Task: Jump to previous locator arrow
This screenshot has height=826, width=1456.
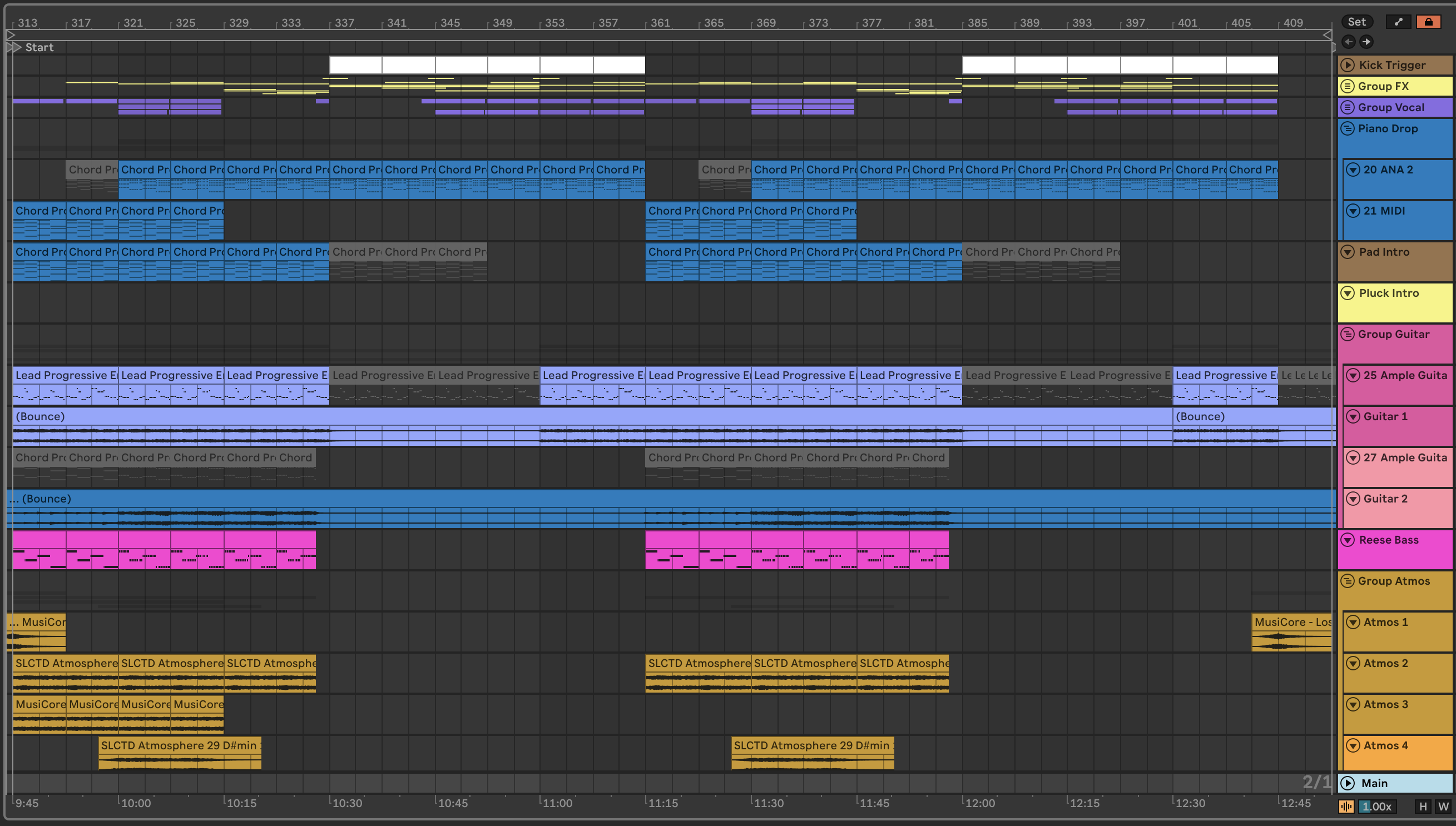Action: pyautogui.click(x=1349, y=42)
